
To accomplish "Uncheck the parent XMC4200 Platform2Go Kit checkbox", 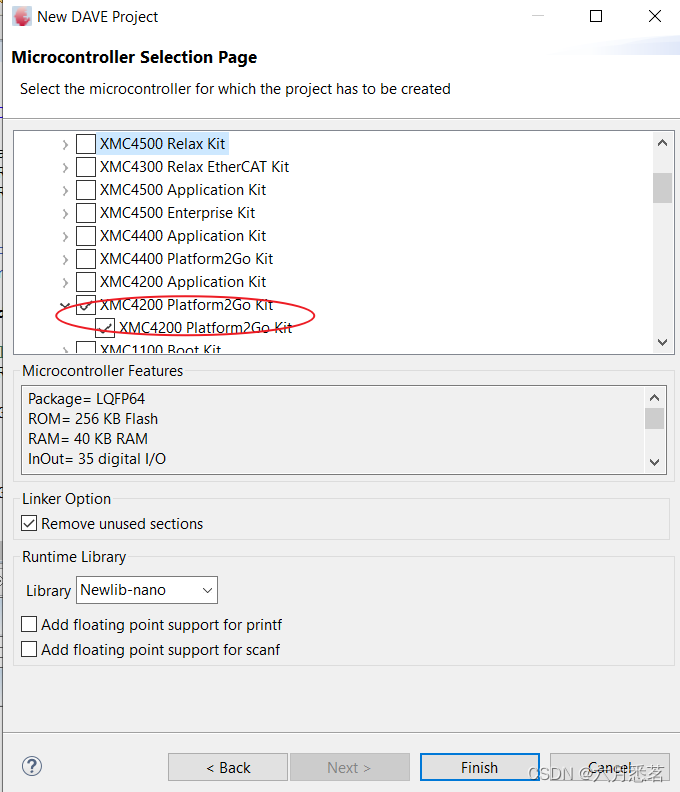I will point(86,305).
